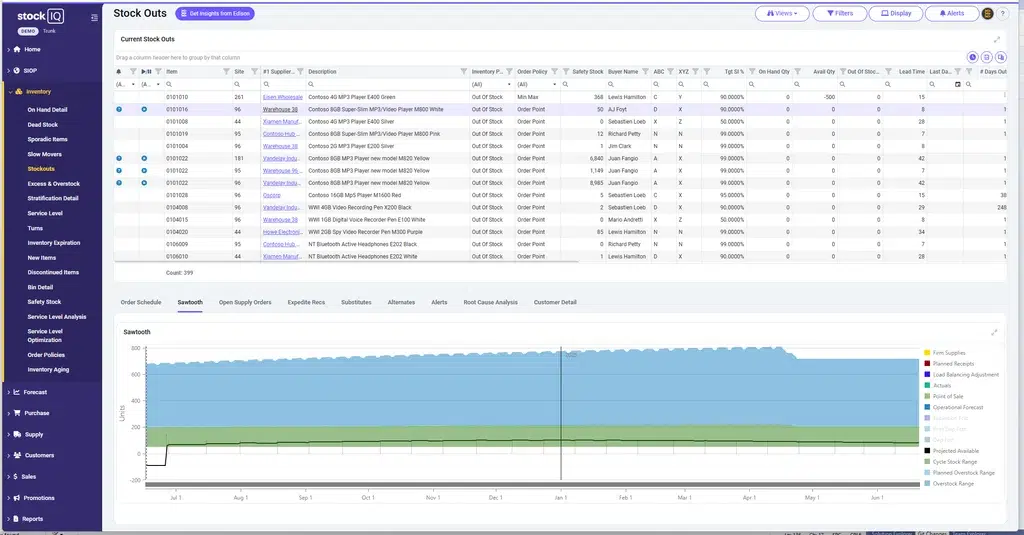Click the filter funnel on Description column
The image size is (1024, 535).
pyautogui.click(x=464, y=71)
